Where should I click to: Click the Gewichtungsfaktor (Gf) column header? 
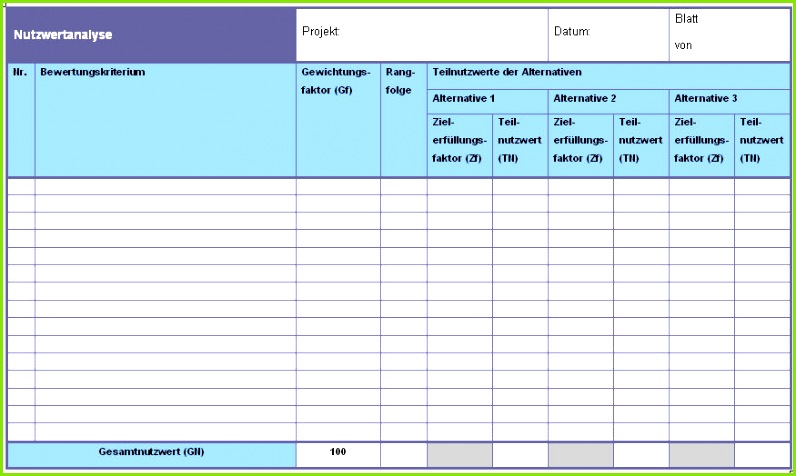point(337,120)
